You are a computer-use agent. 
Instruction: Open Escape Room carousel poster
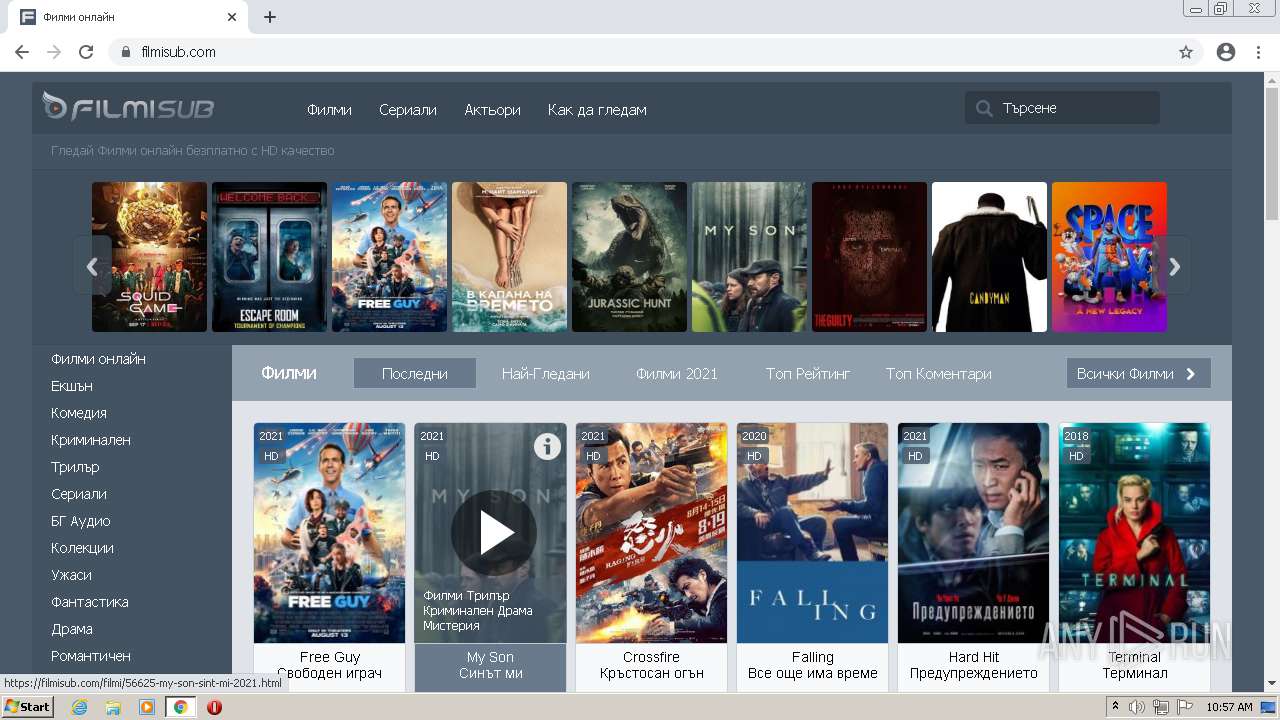[x=269, y=257]
